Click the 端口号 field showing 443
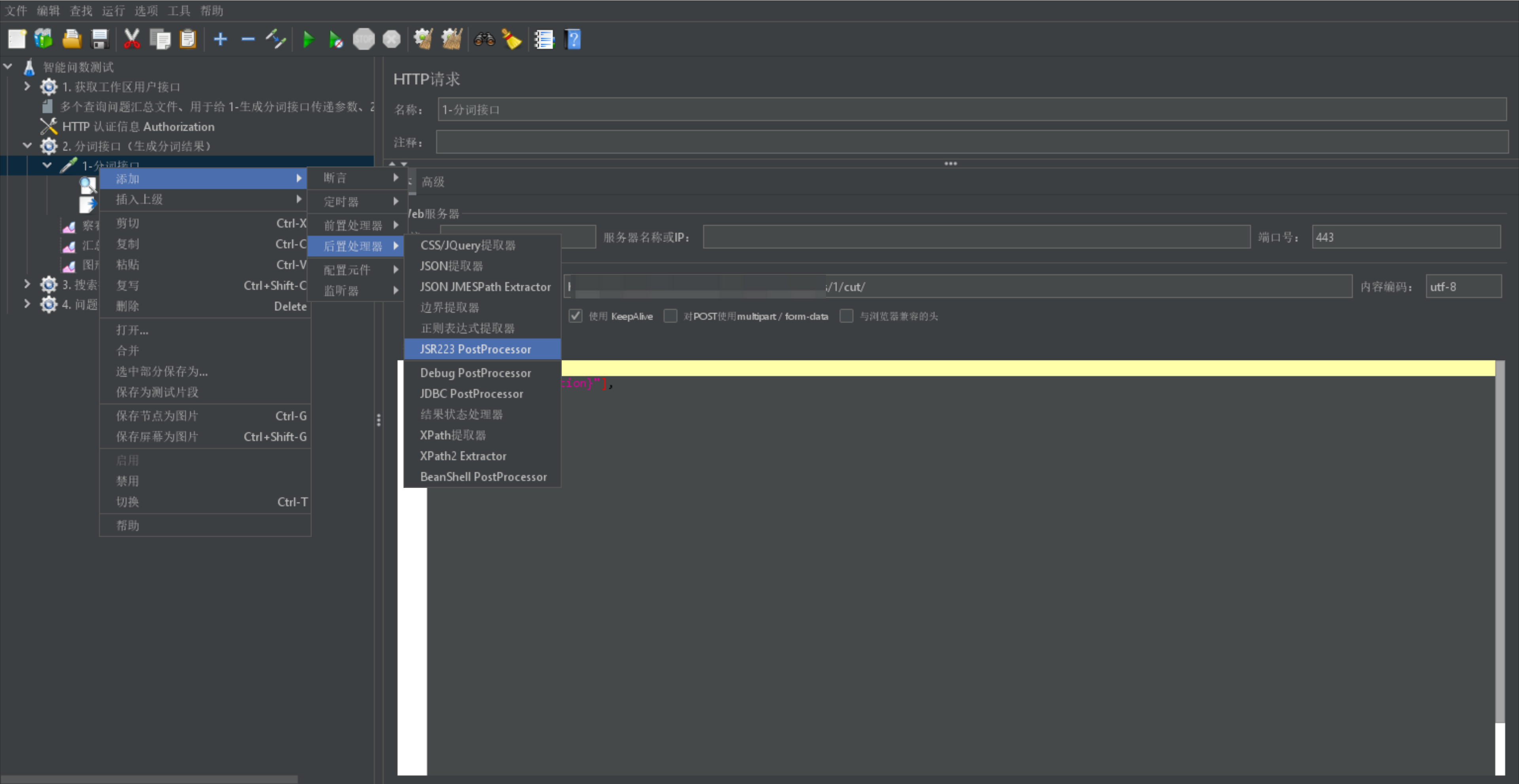The height and width of the screenshot is (784, 1519). pyautogui.click(x=1406, y=237)
